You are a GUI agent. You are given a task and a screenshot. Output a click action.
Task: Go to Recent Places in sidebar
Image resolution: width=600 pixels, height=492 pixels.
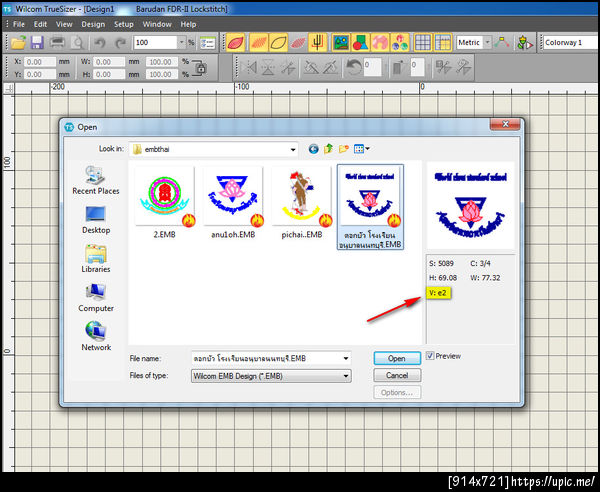96,180
